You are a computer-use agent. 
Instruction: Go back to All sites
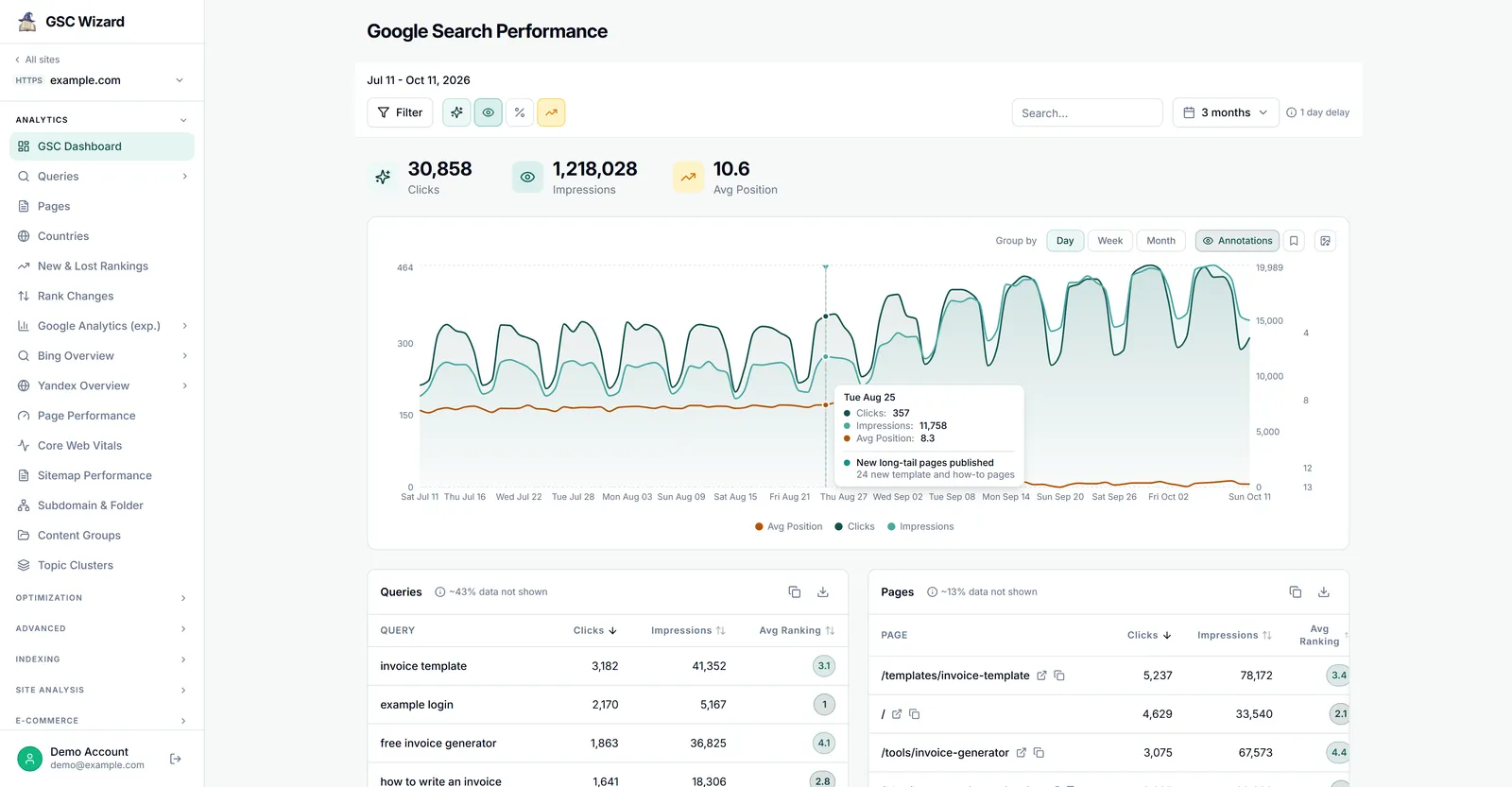37,60
